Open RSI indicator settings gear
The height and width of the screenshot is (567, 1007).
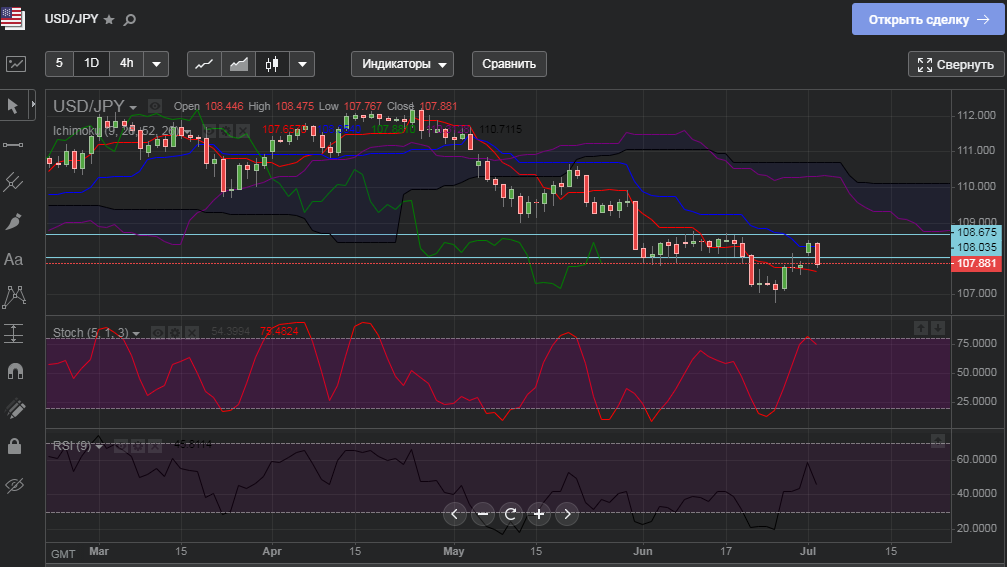coord(138,446)
